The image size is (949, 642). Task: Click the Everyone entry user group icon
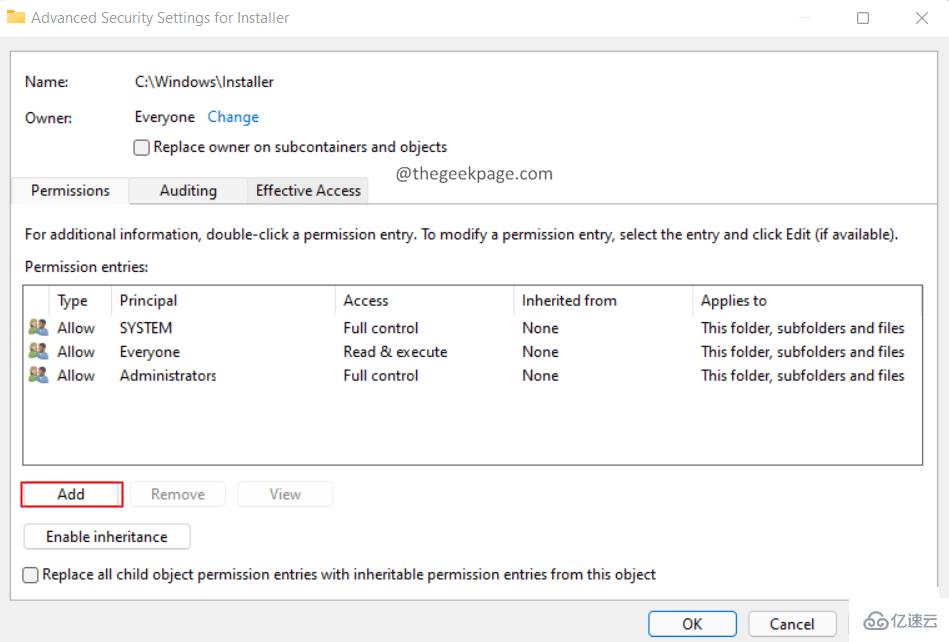coord(38,352)
